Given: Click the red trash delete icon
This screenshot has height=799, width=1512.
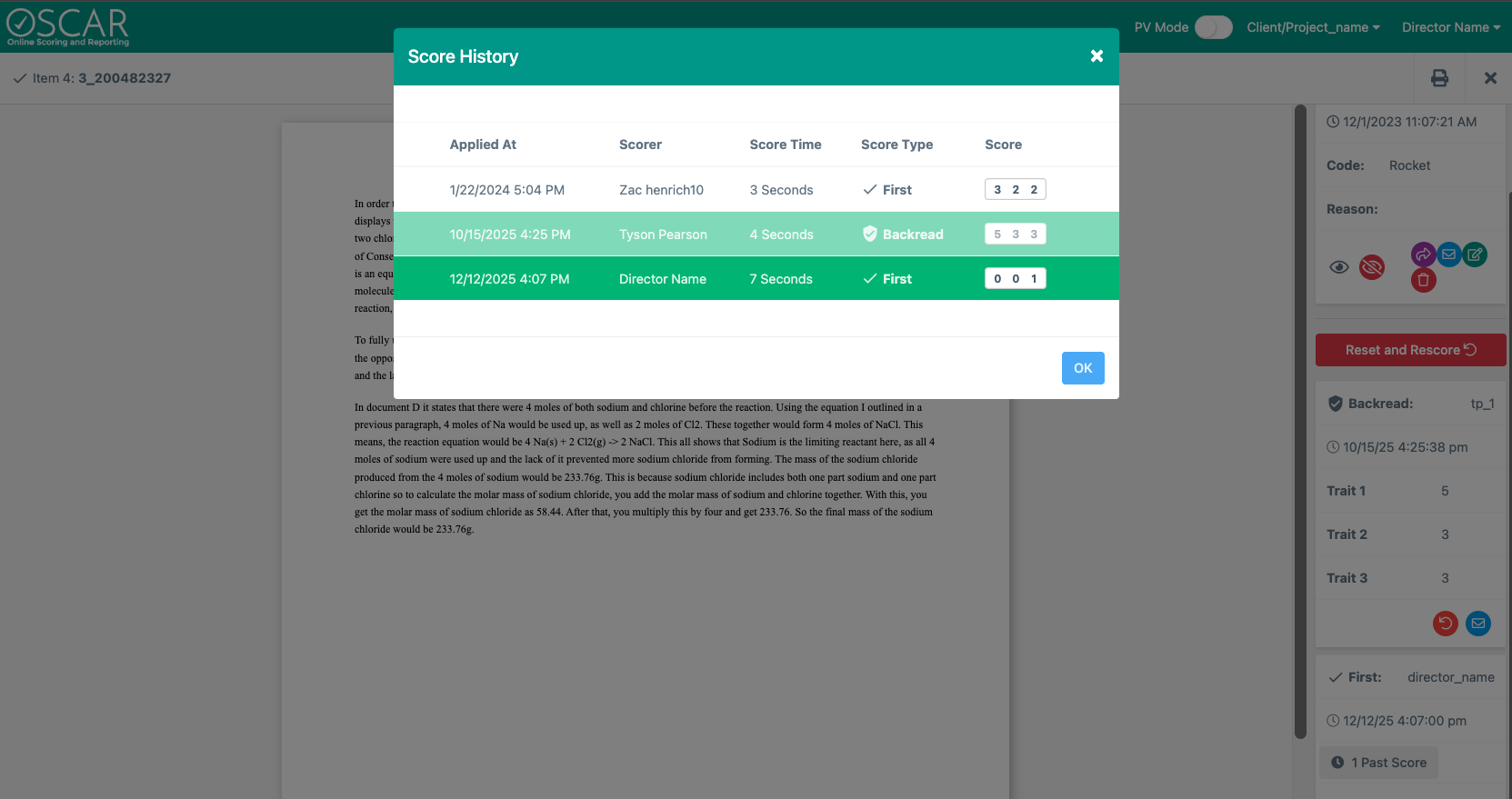Looking at the screenshot, I should point(1423,281).
